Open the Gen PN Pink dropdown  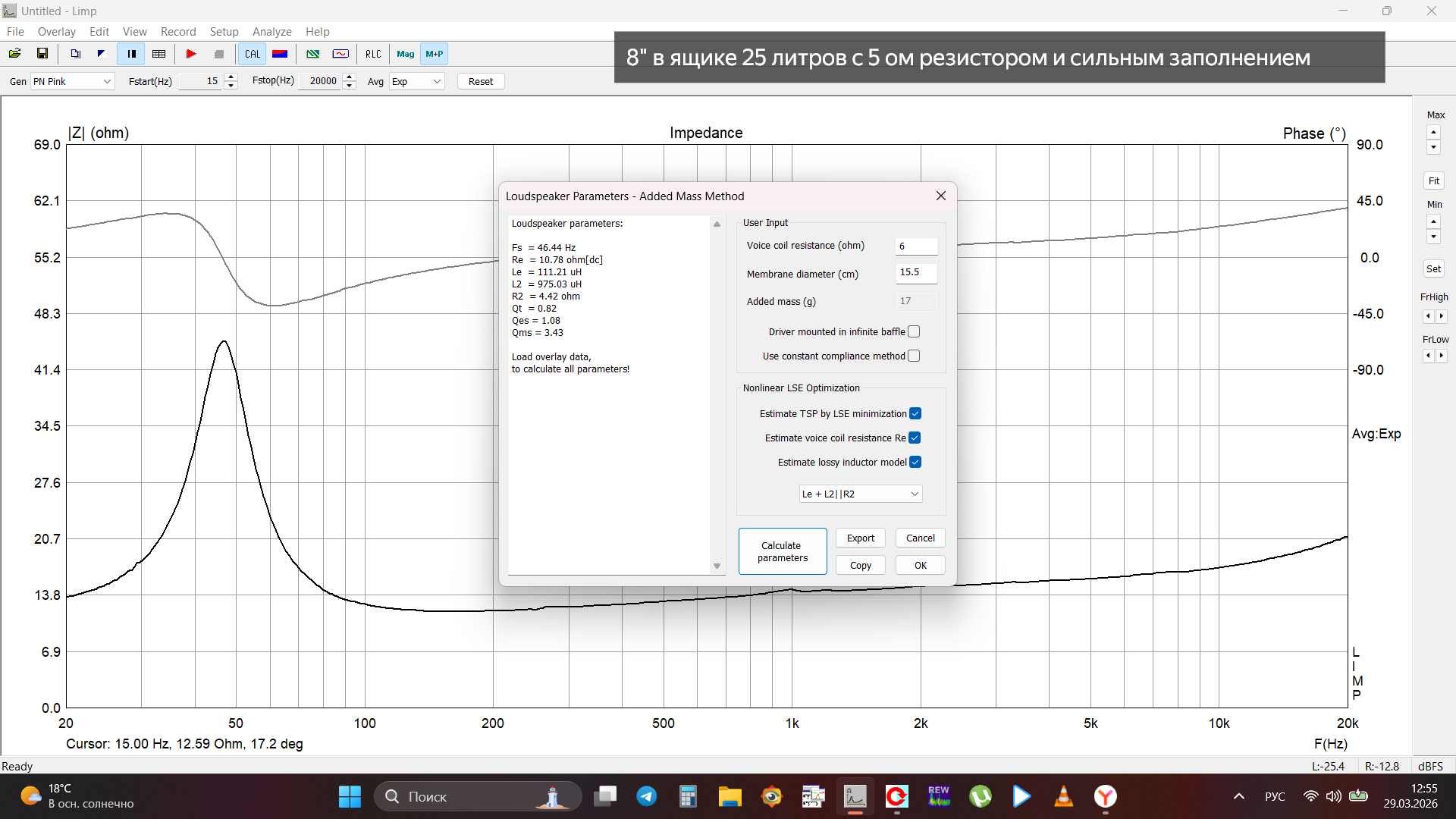pyautogui.click(x=72, y=81)
